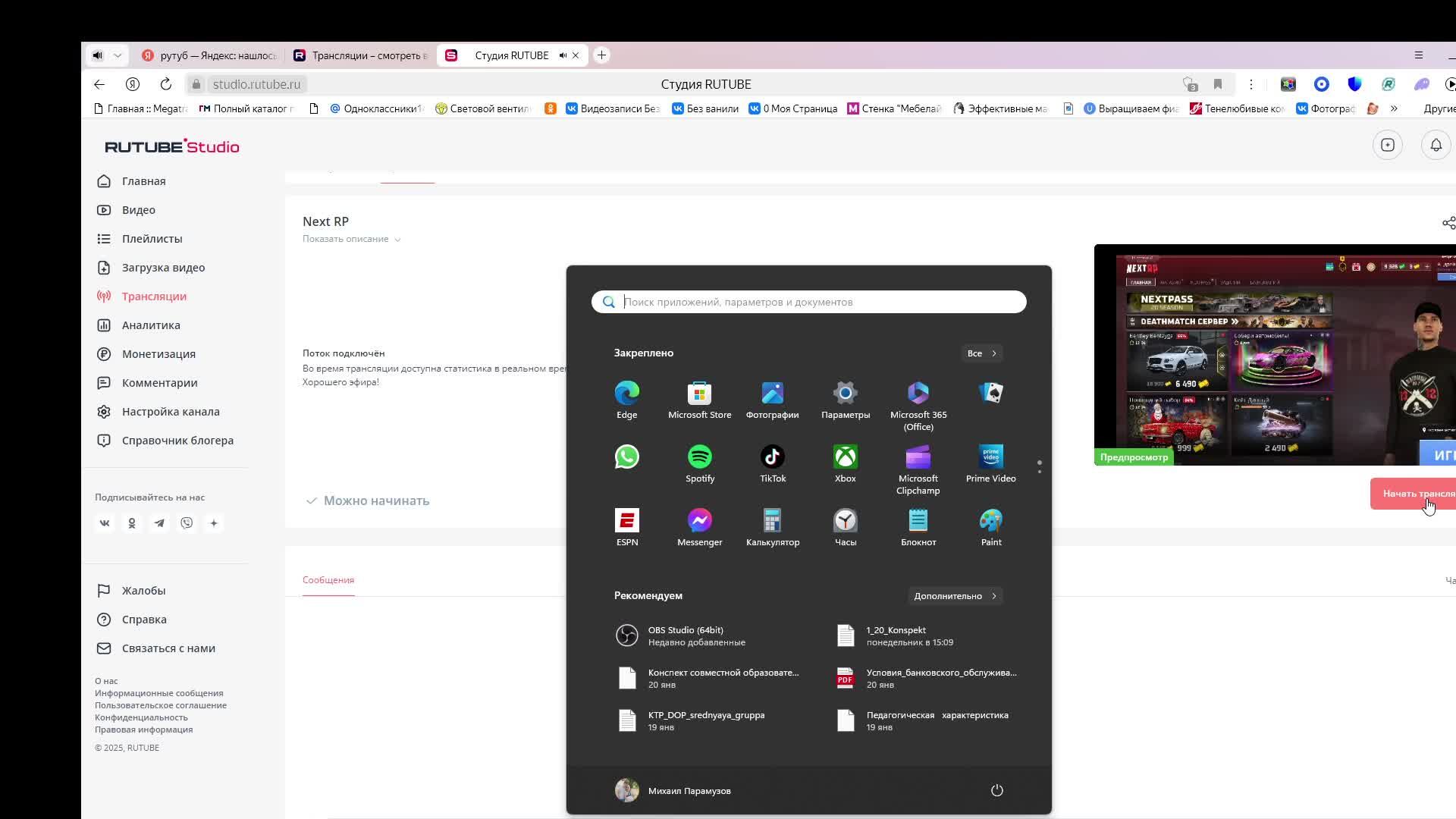Open the Telegram social link icon
This screenshot has width=1456, height=819.
coord(159,523)
